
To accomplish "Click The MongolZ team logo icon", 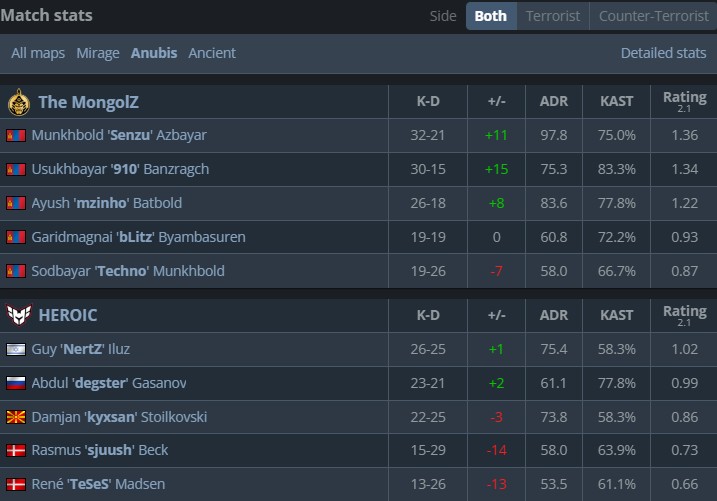I will tap(18, 102).
